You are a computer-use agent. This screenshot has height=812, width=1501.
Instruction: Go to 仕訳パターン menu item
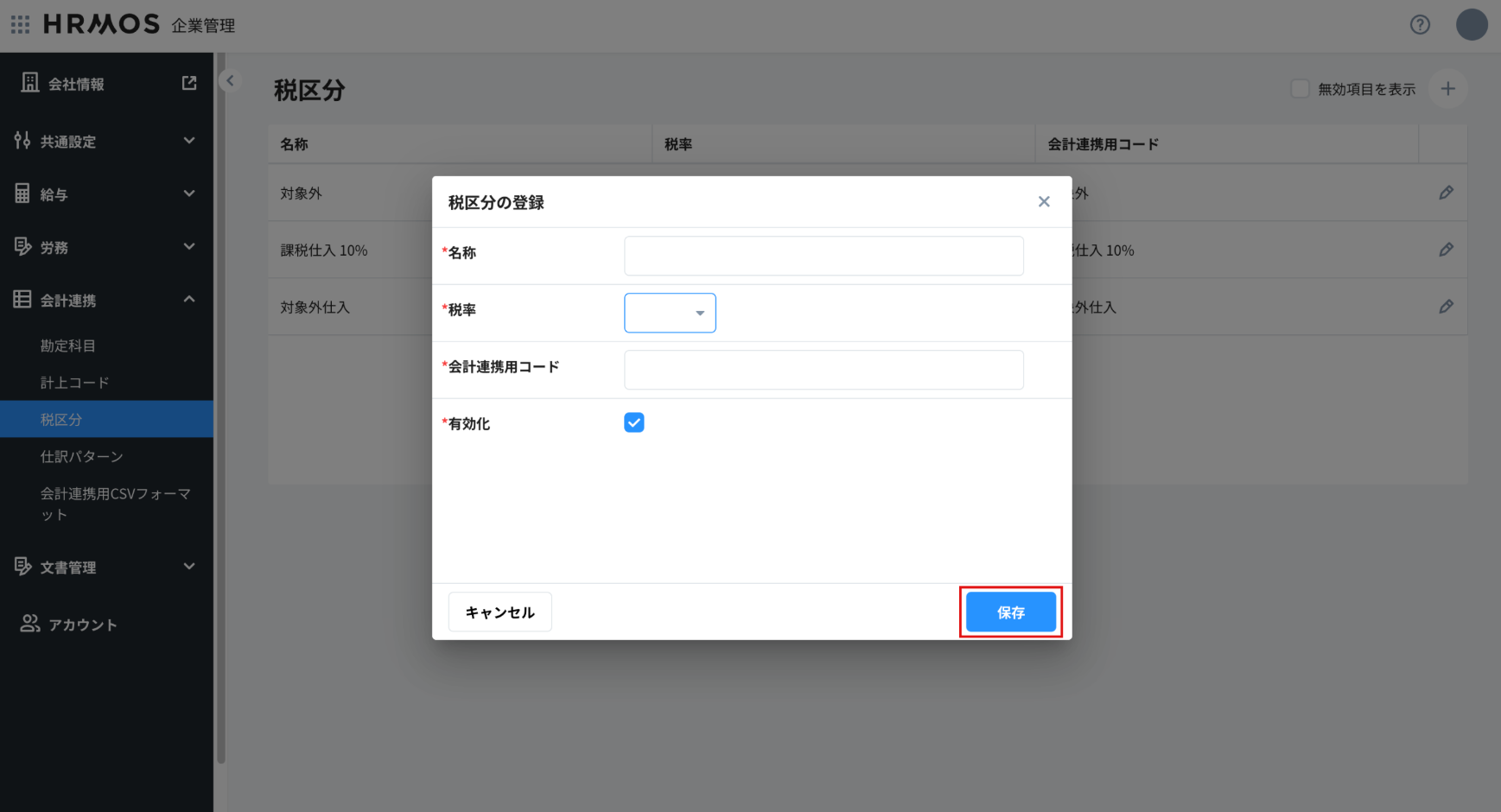pos(82,456)
